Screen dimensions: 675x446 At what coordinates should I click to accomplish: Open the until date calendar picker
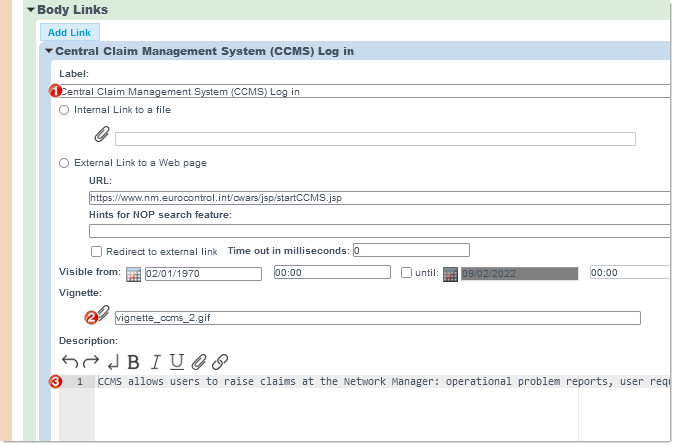[x=450, y=274]
